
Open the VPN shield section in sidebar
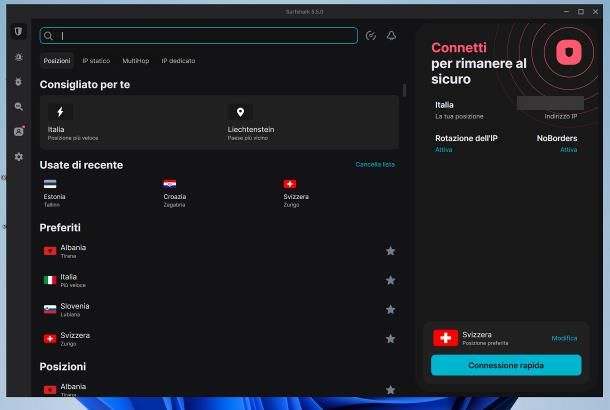pyautogui.click(x=18, y=32)
